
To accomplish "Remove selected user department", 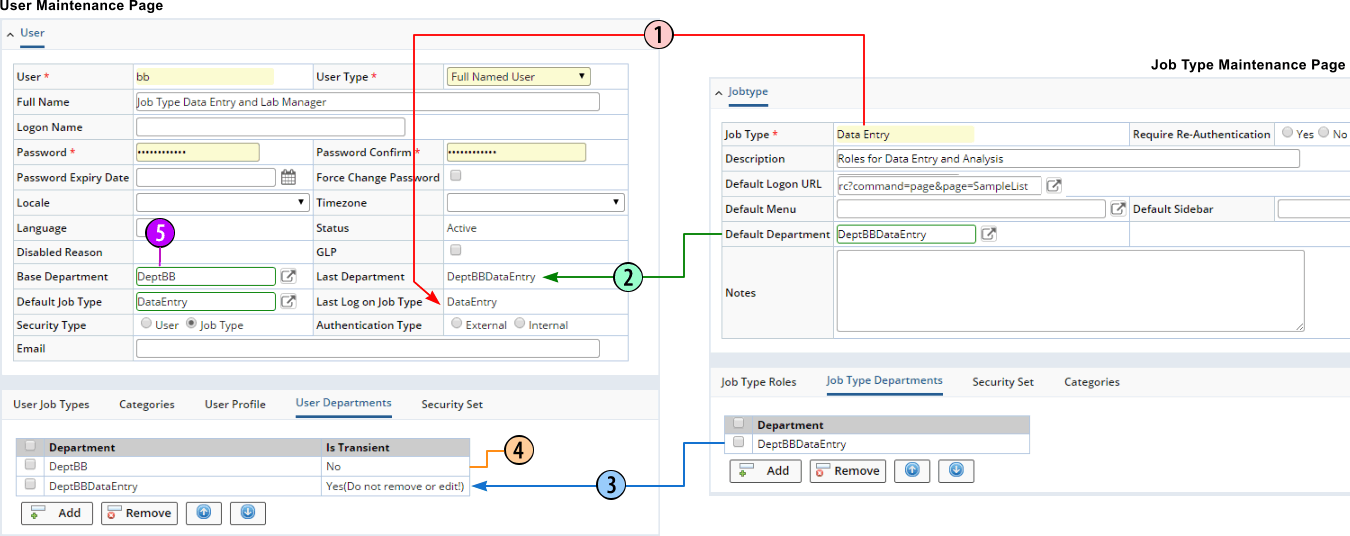I will pos(139,513).
